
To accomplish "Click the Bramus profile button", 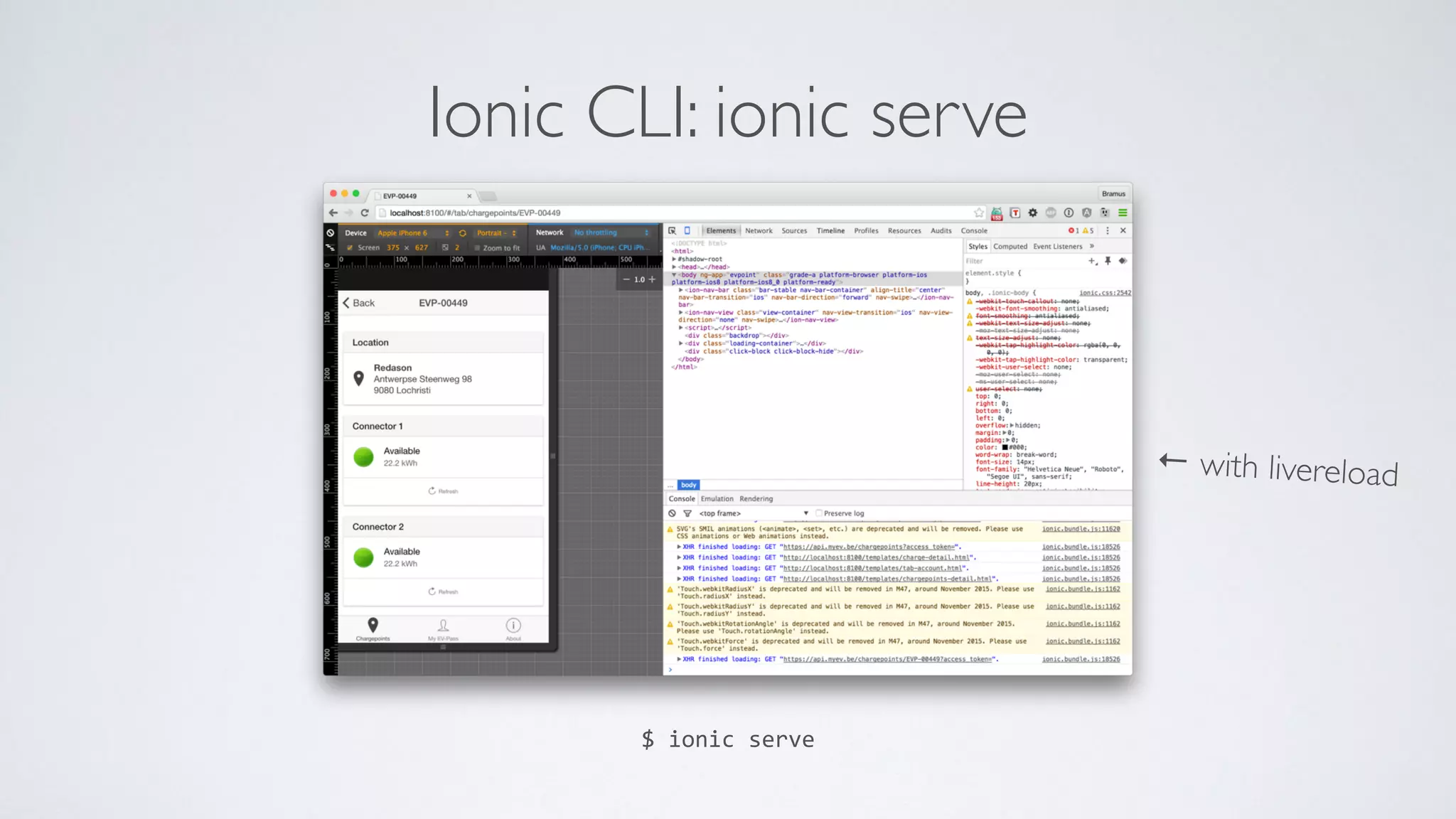I will coord(1113,193).
